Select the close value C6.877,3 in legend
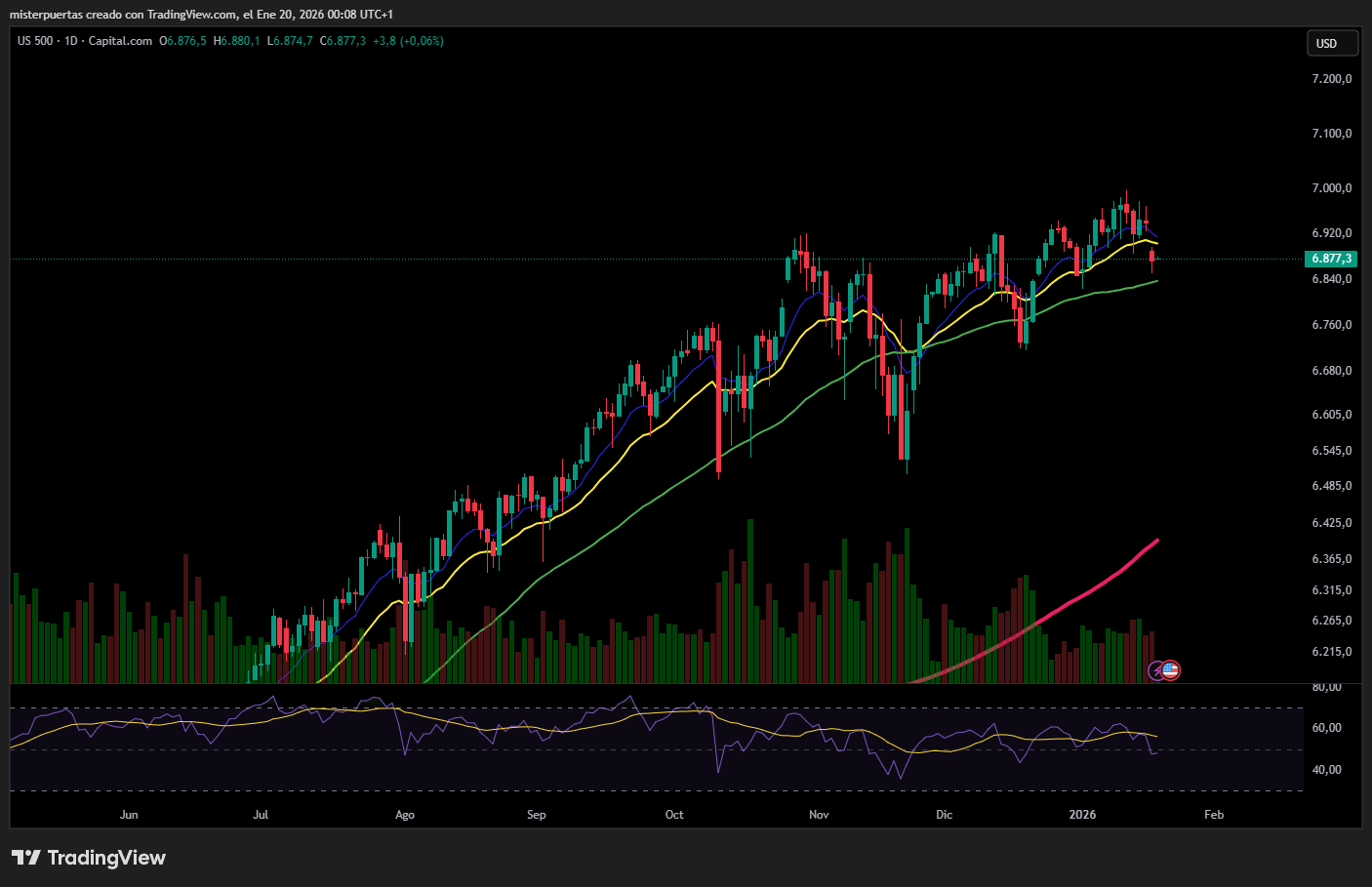Screen dimensions: 1372x887 343,41
